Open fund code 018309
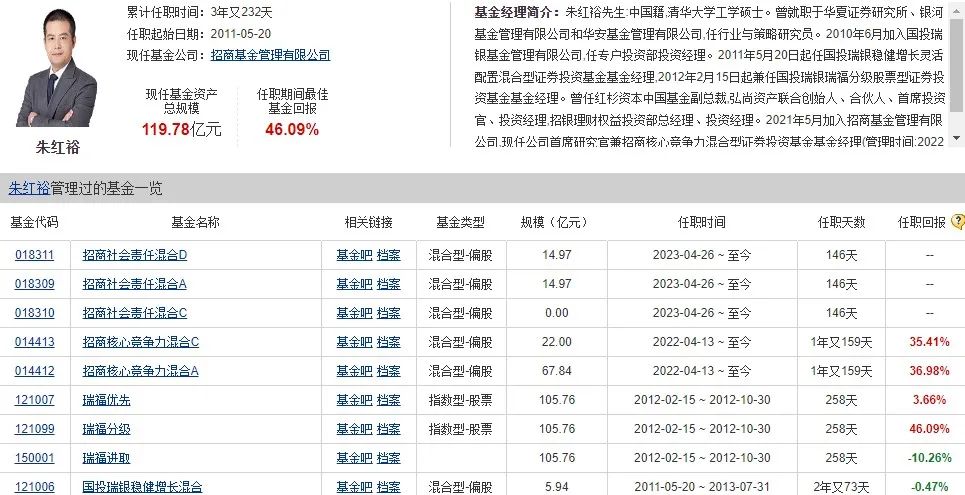This screenshot has height=495, width=965. click(35, 284)
